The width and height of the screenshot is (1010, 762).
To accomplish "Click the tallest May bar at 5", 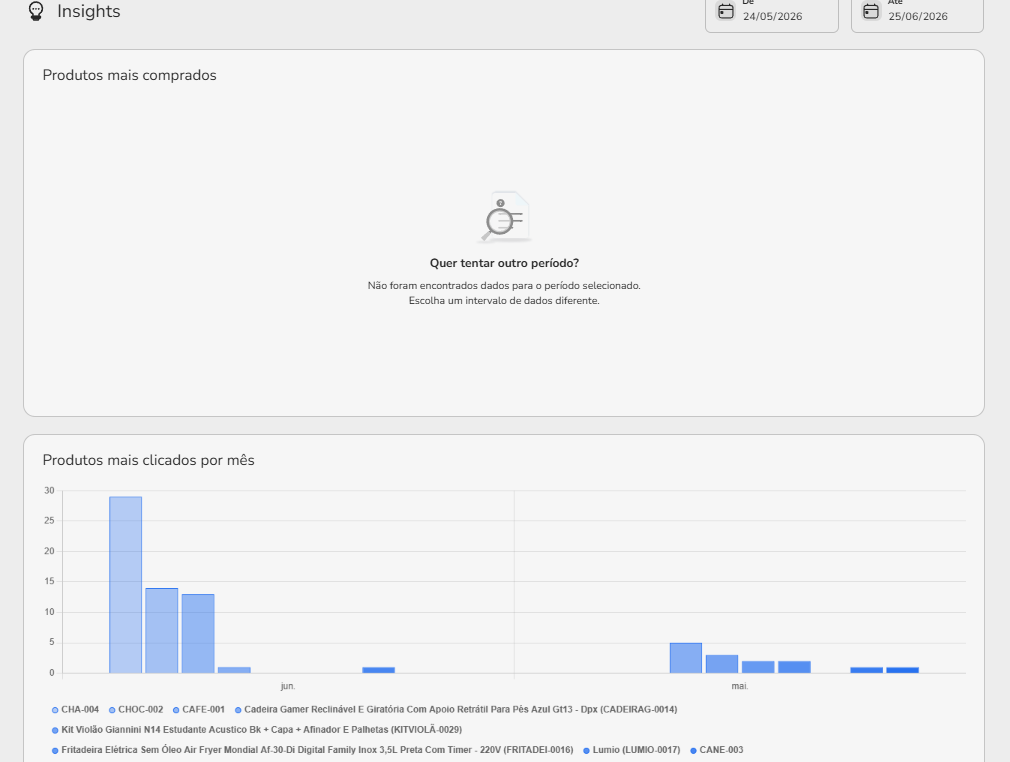I will click(x=686, y=658).
